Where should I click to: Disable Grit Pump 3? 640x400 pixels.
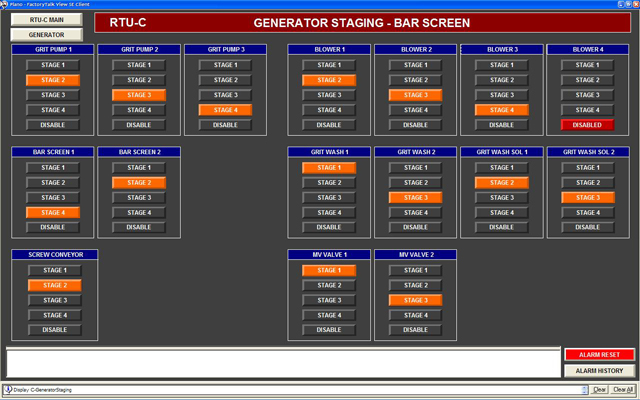click(225, 125)
